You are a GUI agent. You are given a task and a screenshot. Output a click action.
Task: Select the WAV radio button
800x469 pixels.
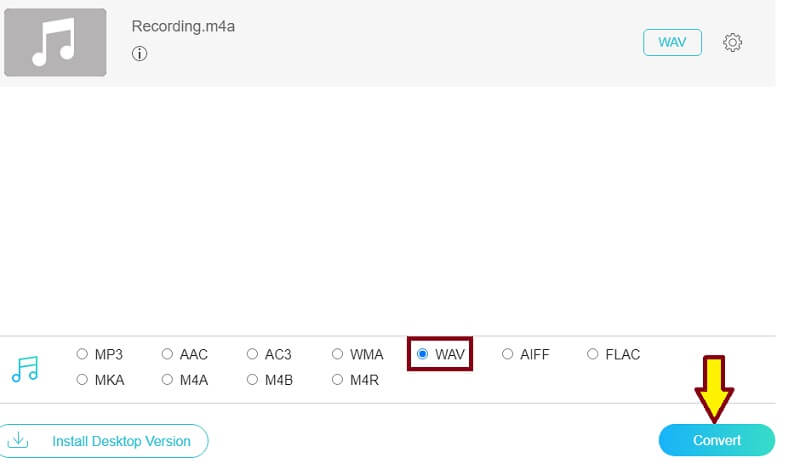[423, 354]
